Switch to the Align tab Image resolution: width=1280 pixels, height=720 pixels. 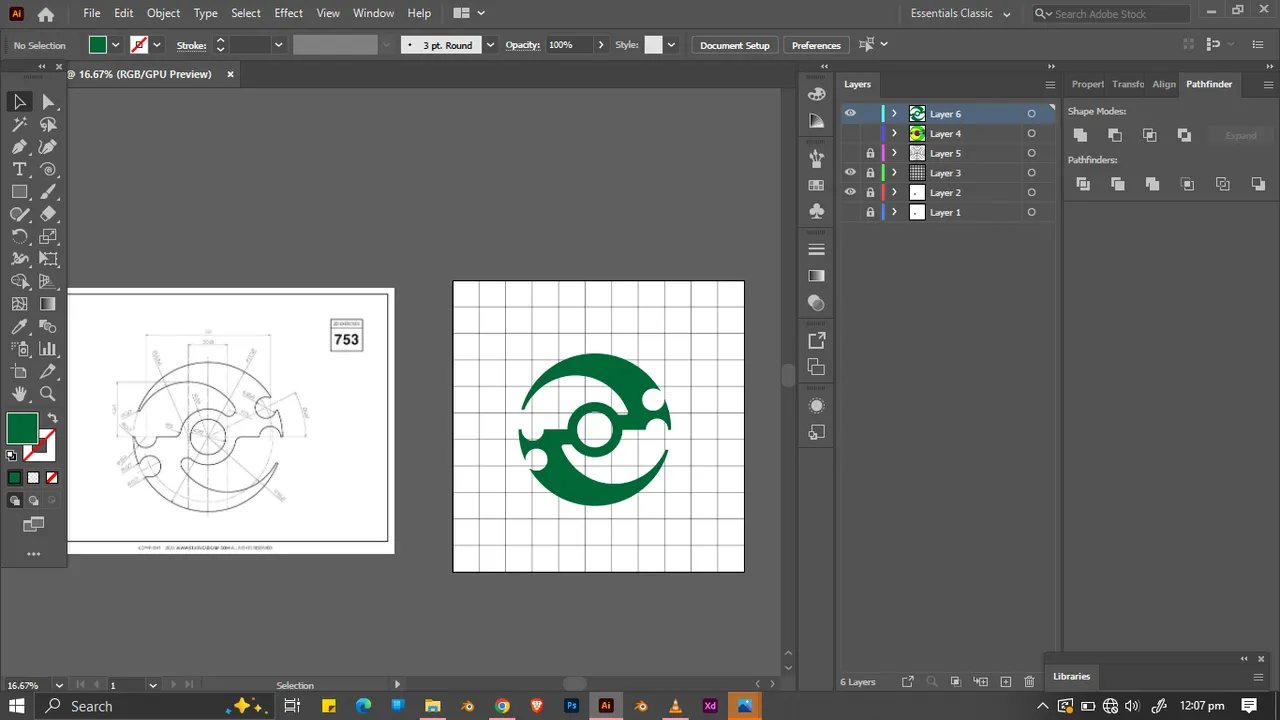click(x=1164, y=84)
